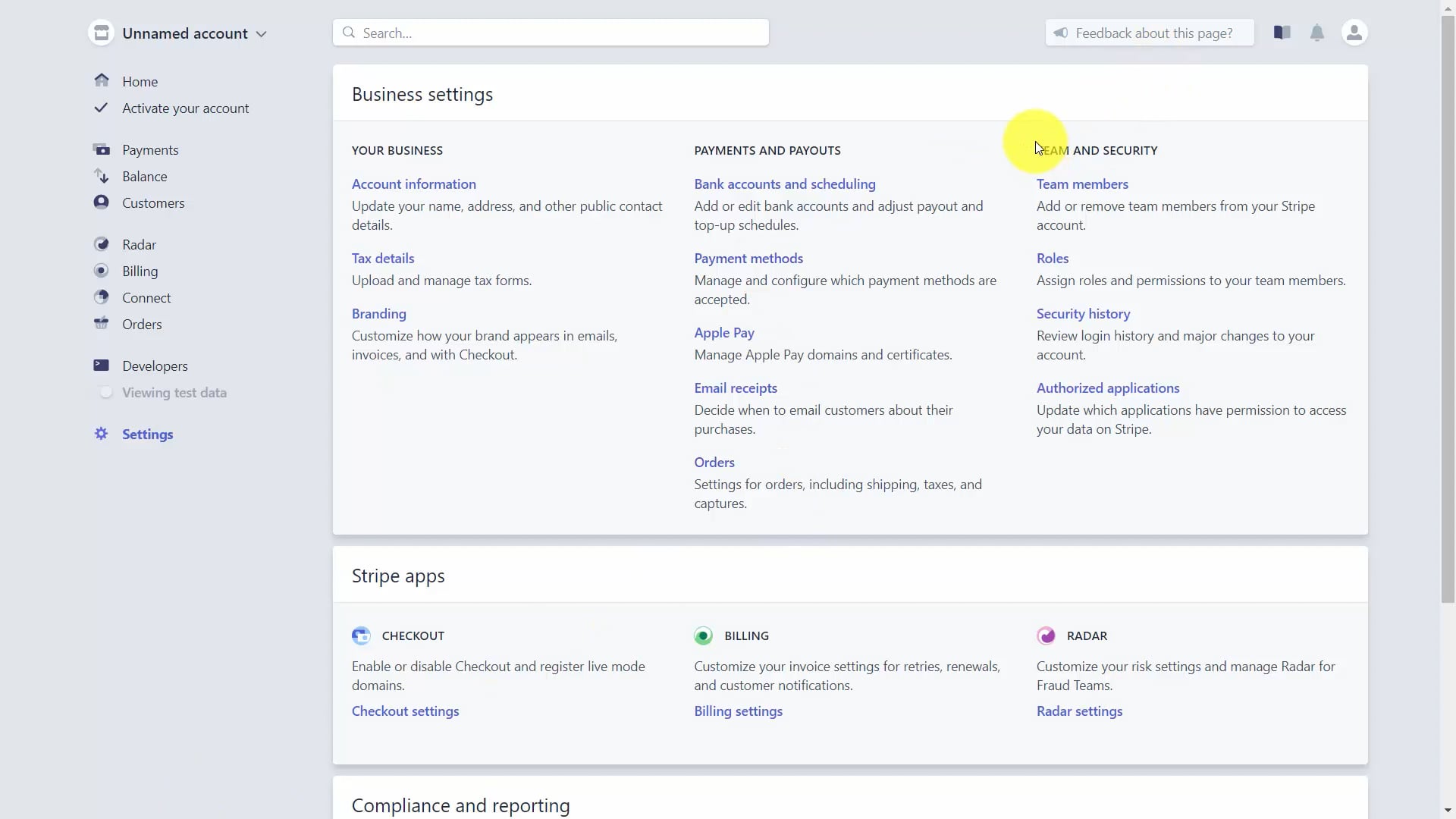
Task: Click the Orders box icon in sidebar
Action: tap(102, 324)
